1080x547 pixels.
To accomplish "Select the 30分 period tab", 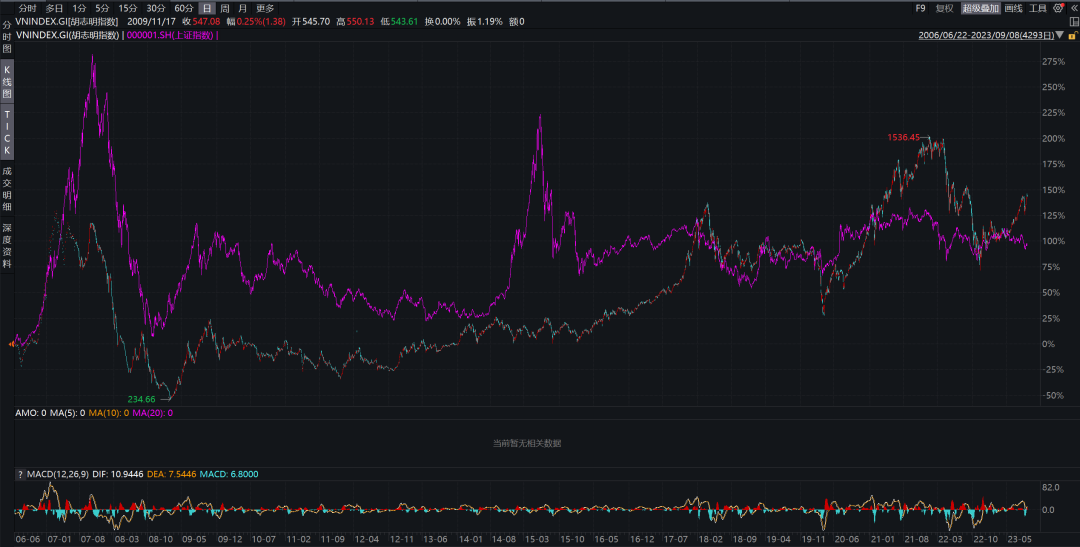I will pyautogui.click(x=156, y=8).
